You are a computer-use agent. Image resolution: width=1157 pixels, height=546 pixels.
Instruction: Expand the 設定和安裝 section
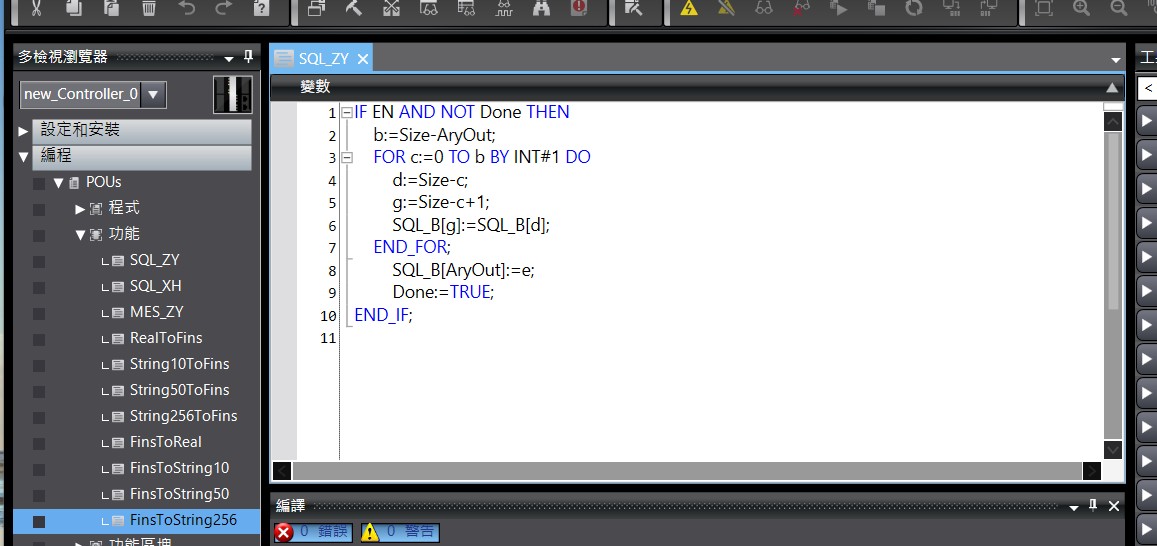point(24,131)
